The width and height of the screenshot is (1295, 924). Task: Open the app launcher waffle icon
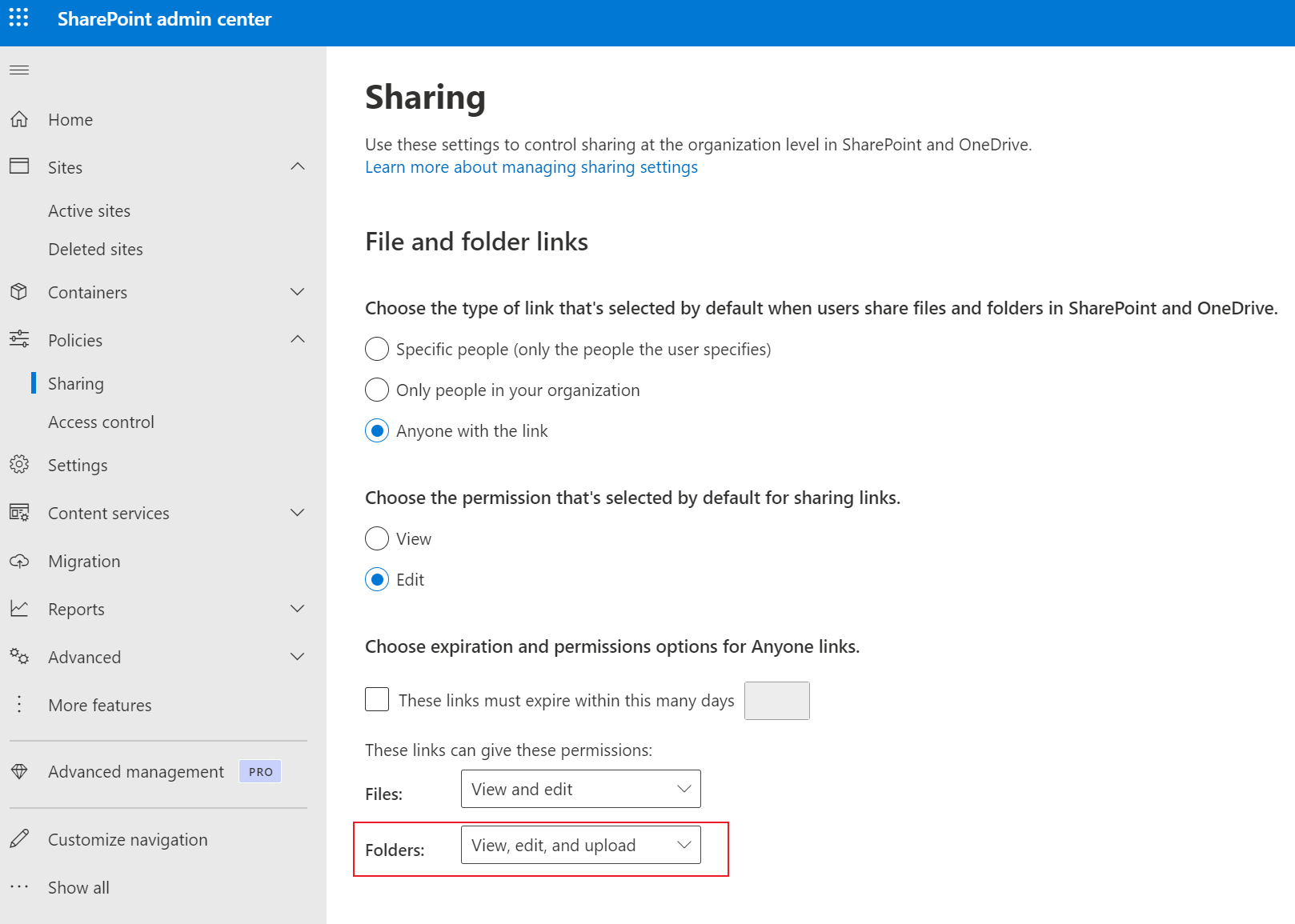(18, 18)
